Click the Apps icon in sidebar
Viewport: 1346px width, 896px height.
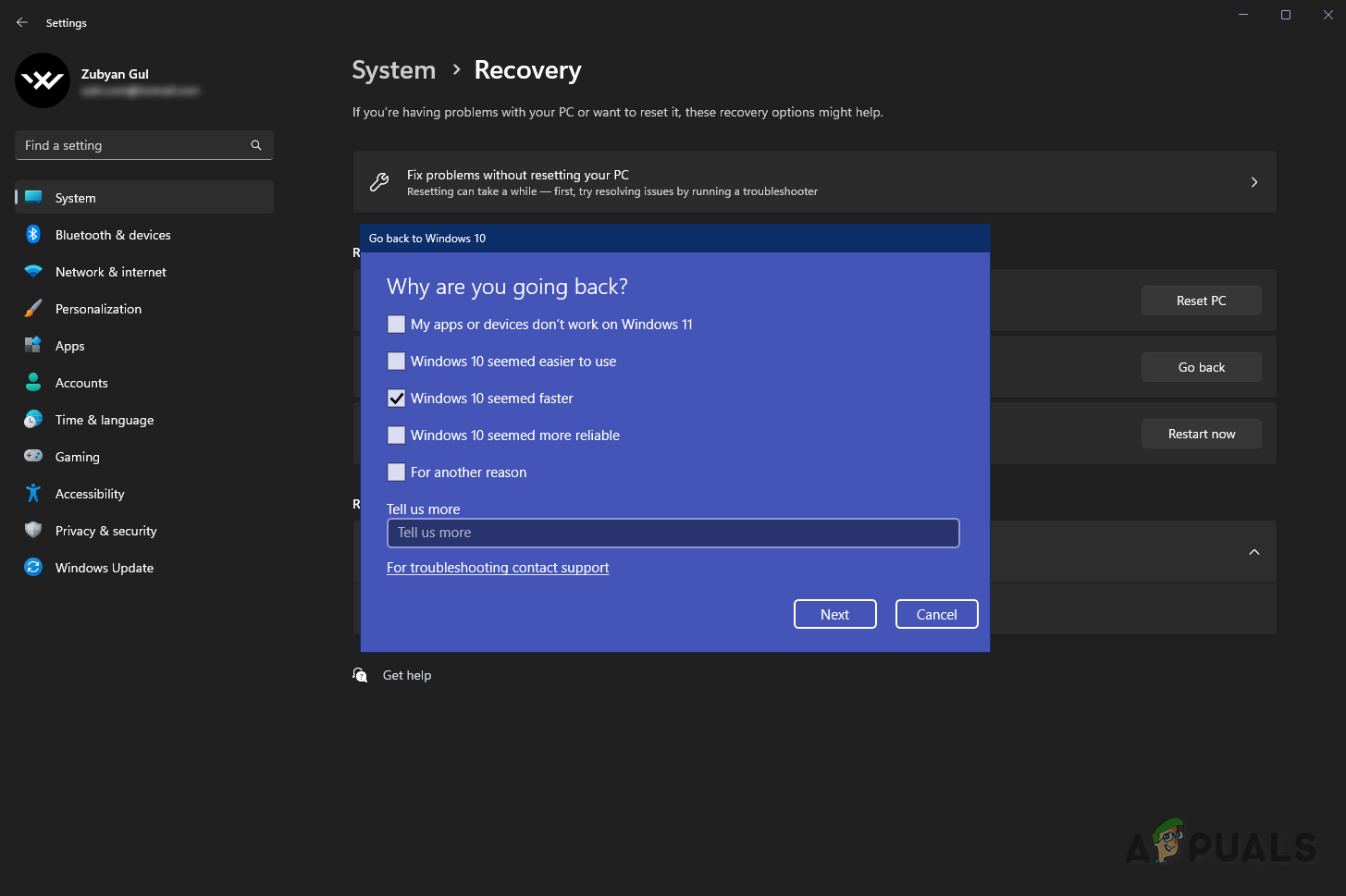[x=33, y=346]
